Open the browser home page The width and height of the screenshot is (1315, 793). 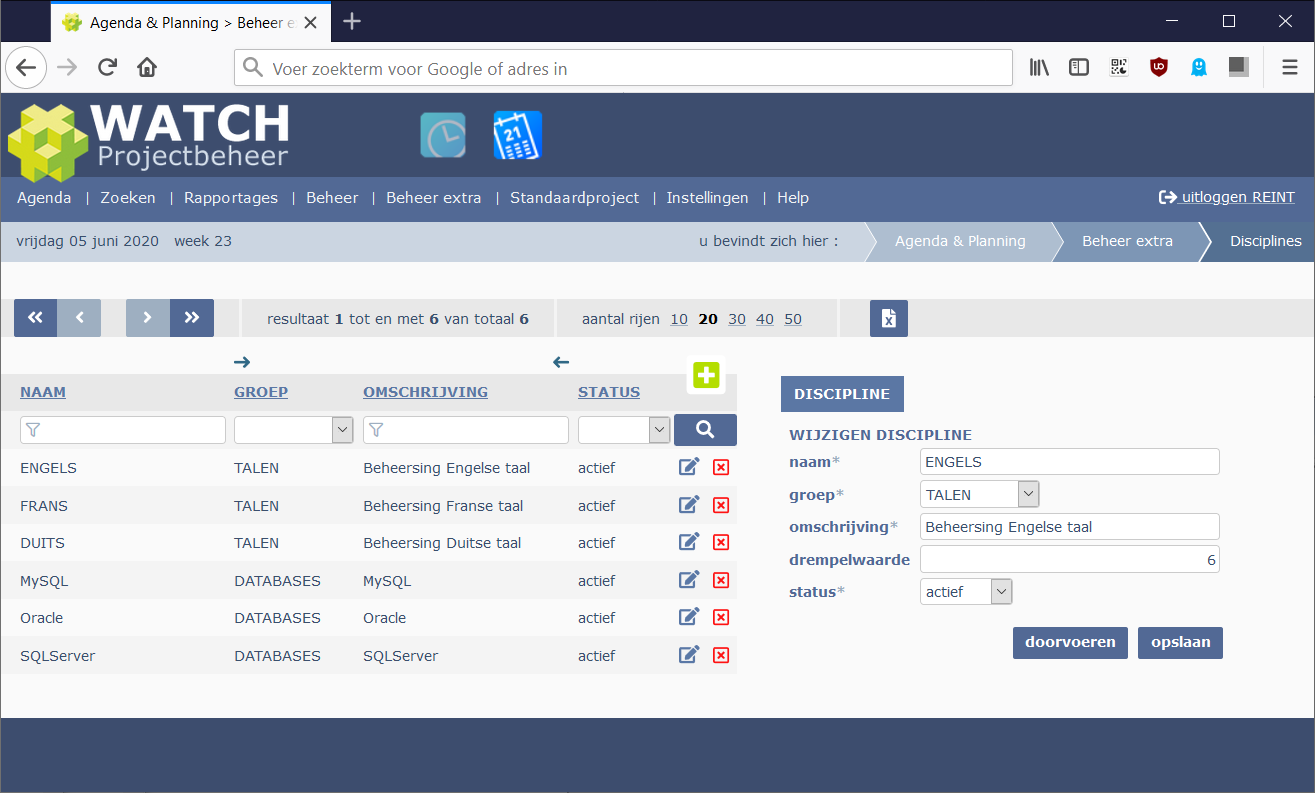[x=147, y=68]
